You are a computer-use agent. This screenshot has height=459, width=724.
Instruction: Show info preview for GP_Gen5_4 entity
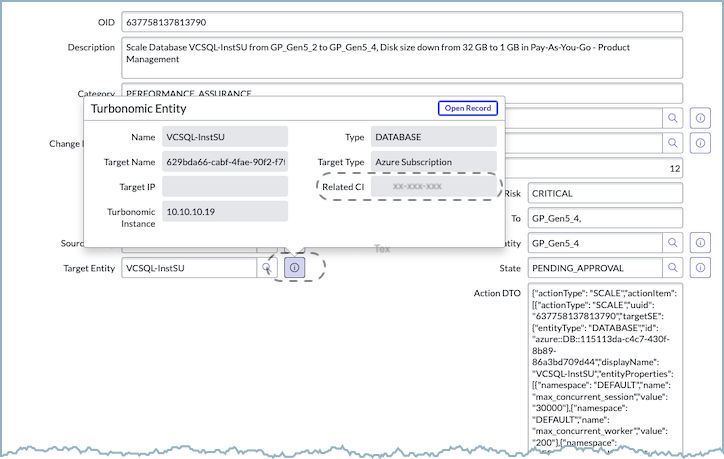click(700, 243)
